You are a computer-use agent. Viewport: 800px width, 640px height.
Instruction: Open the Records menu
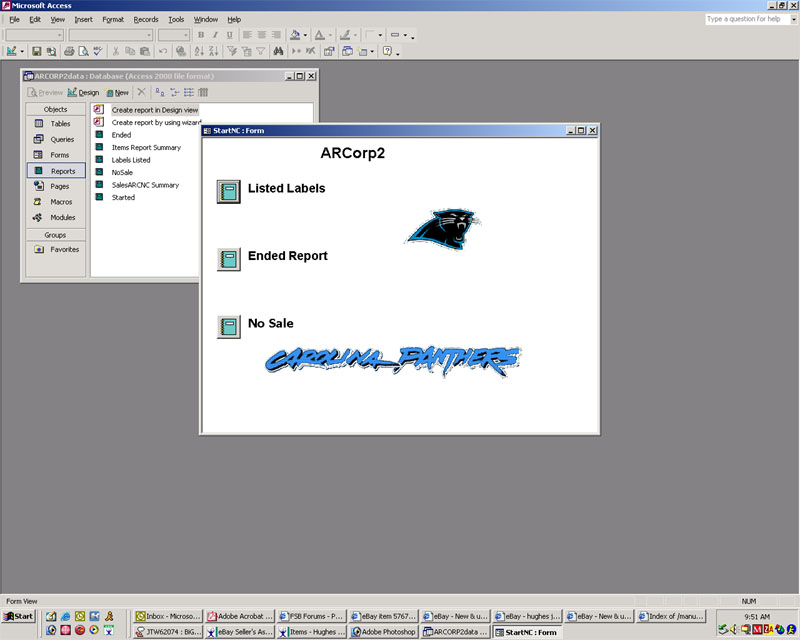click(x=146, y=19)
